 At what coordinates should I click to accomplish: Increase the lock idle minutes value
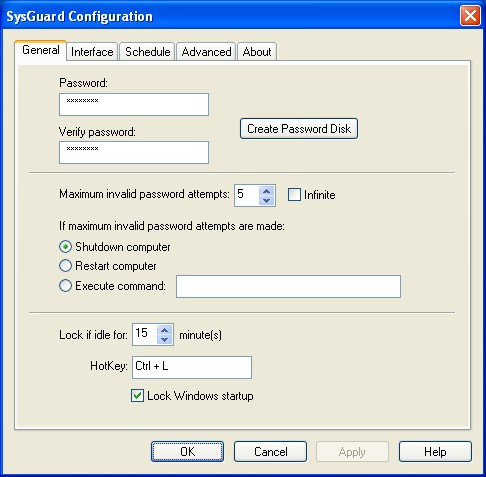point(164,330)
